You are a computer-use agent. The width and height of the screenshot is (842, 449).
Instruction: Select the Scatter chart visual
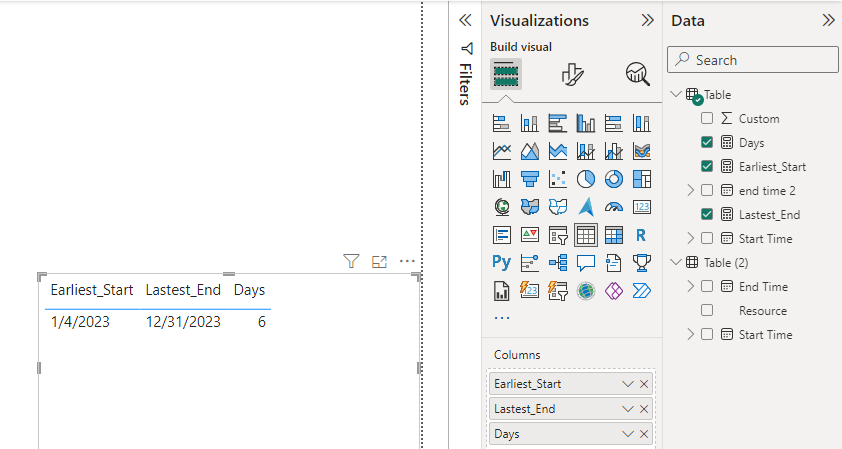click(557, 179)
